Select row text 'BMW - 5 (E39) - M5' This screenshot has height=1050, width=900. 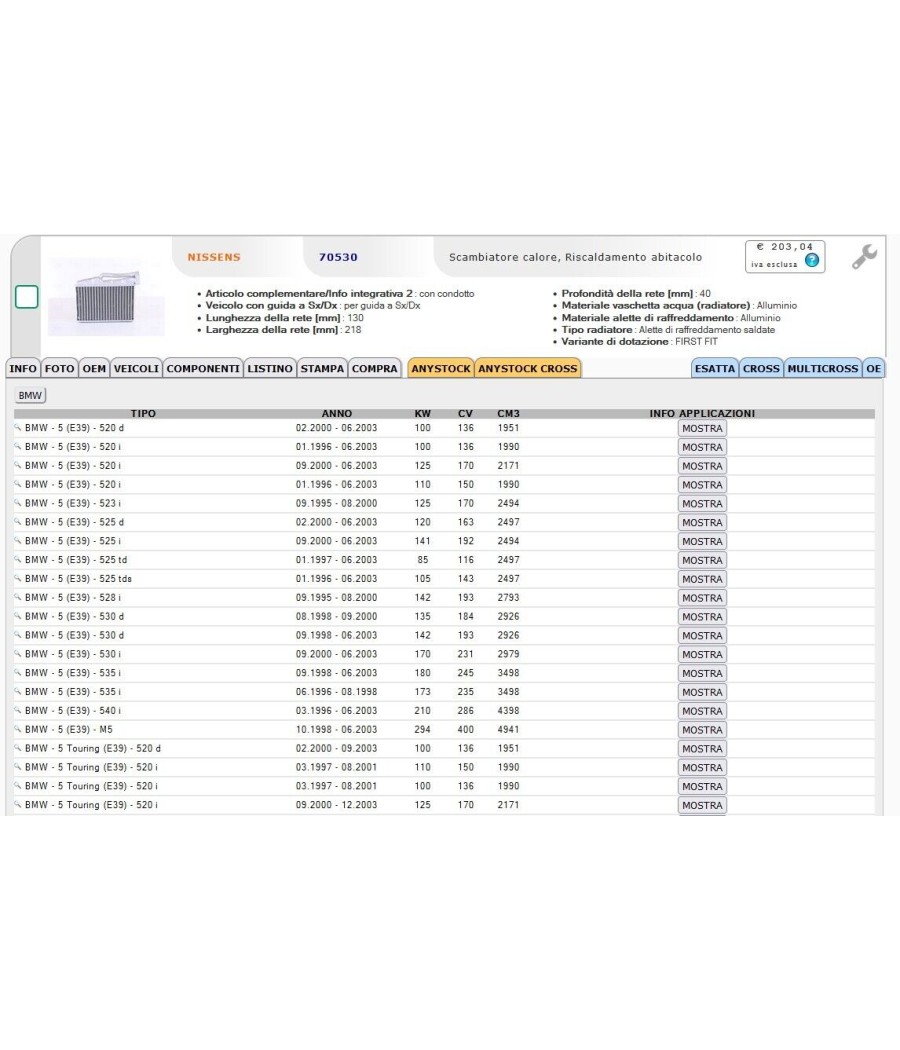click(x=69, y=729)
